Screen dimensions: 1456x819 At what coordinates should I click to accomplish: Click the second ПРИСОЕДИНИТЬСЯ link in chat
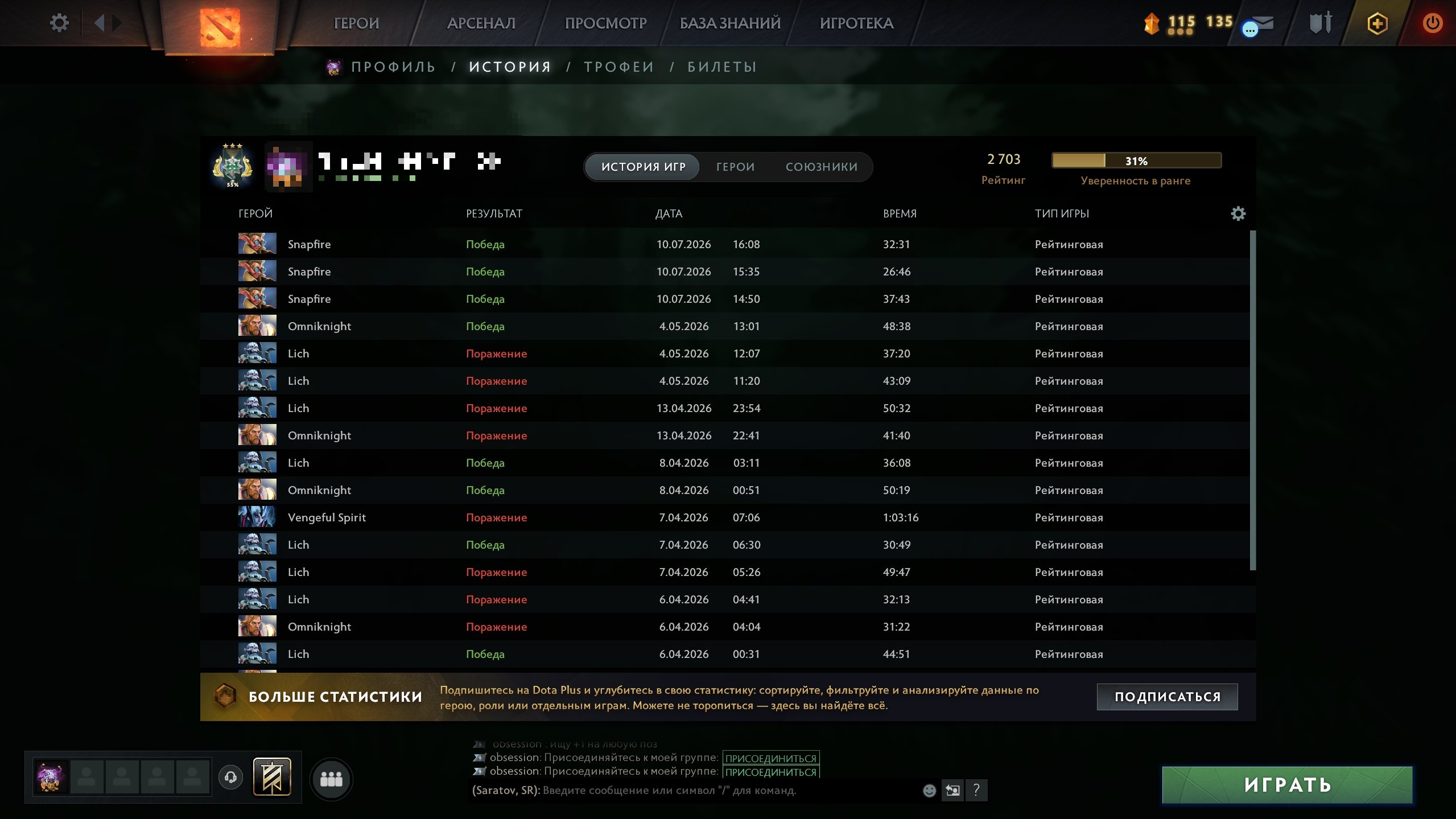pyautogui.click(x=771, y=772)
